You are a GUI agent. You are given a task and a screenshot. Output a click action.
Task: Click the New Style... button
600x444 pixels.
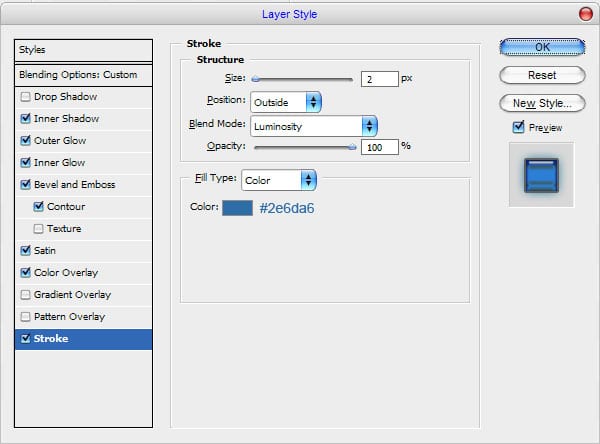click(541, 103)
